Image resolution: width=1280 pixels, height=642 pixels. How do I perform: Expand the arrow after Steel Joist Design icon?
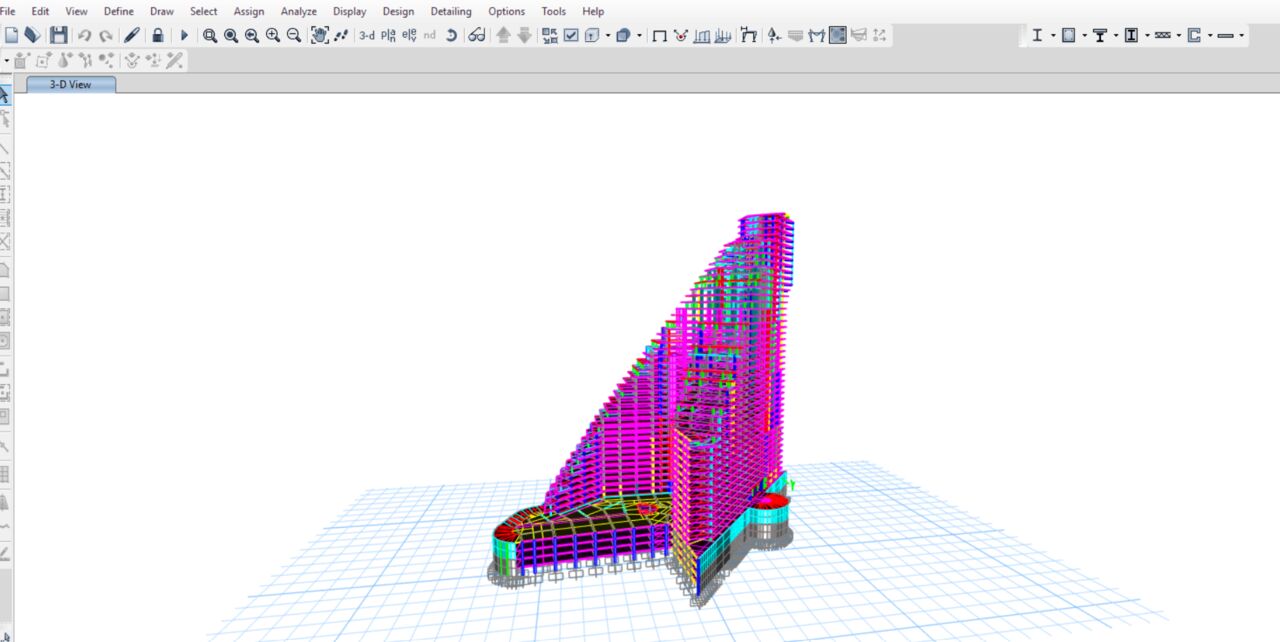pos(1178,35)
